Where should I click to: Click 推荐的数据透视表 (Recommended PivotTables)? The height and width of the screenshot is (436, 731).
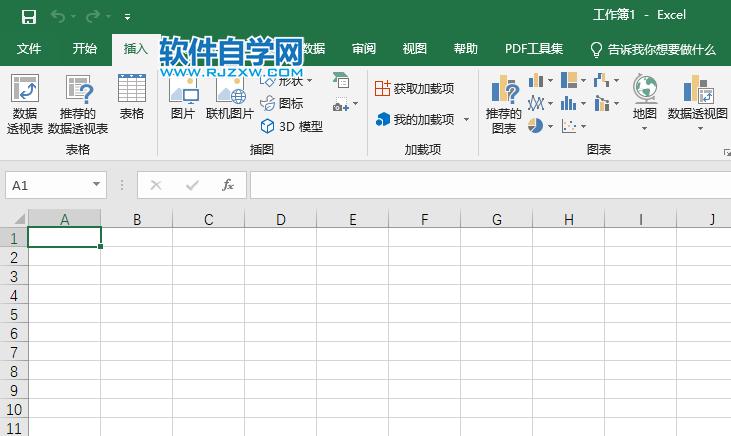click(78, 104)
